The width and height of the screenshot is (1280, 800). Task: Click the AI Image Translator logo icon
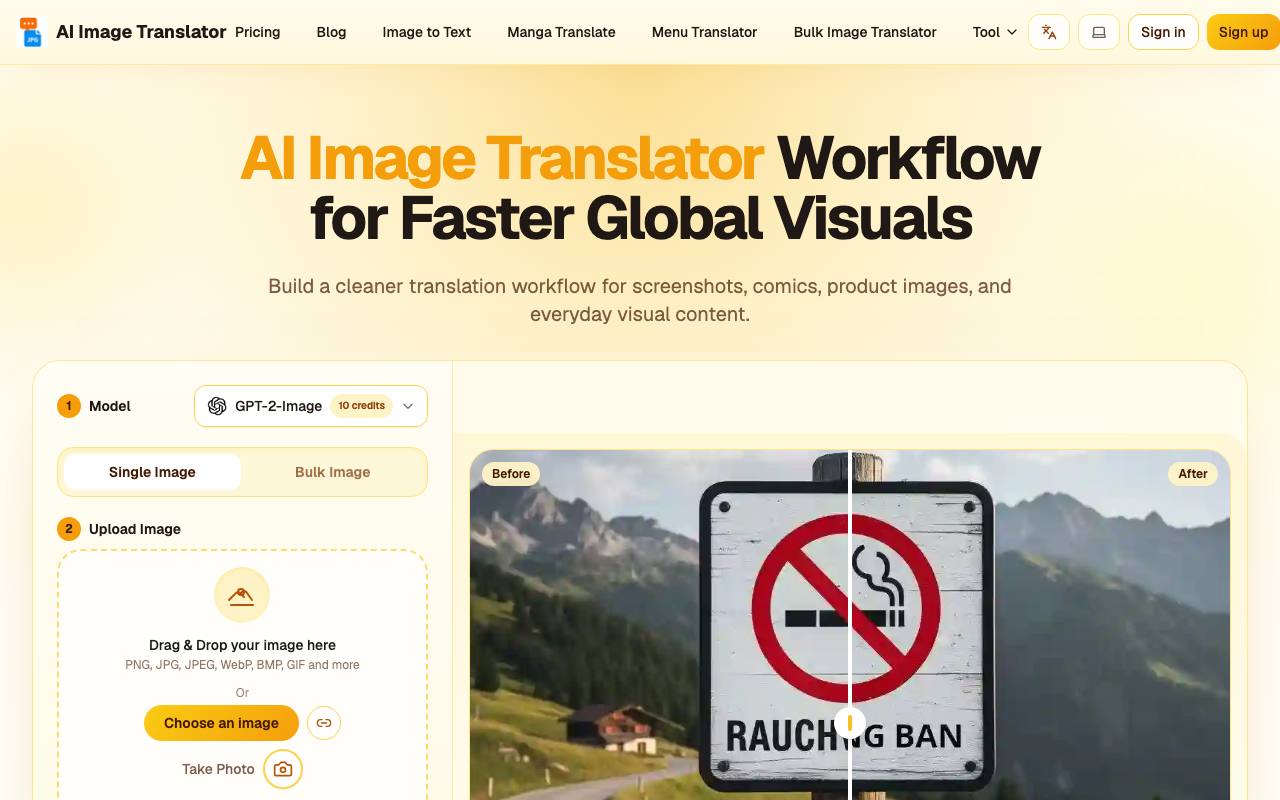(x=32, y=32)
